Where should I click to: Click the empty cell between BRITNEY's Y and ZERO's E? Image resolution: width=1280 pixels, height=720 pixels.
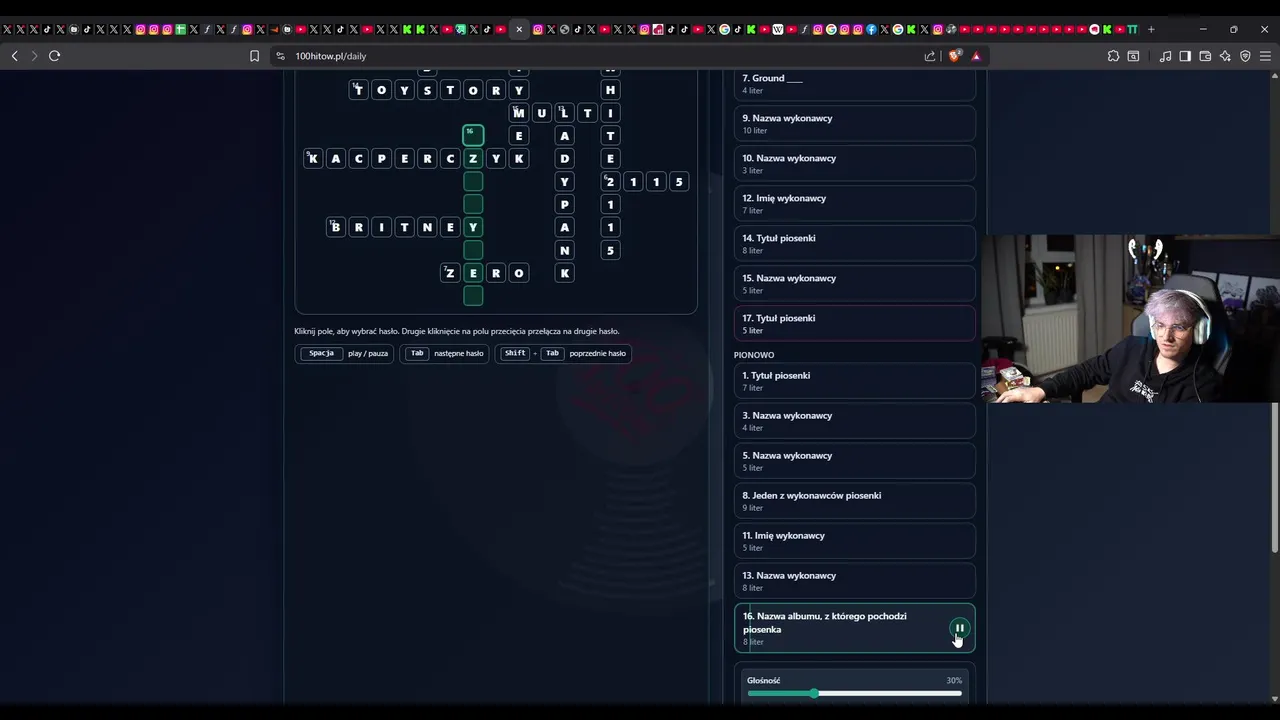(x=473, y=250)
